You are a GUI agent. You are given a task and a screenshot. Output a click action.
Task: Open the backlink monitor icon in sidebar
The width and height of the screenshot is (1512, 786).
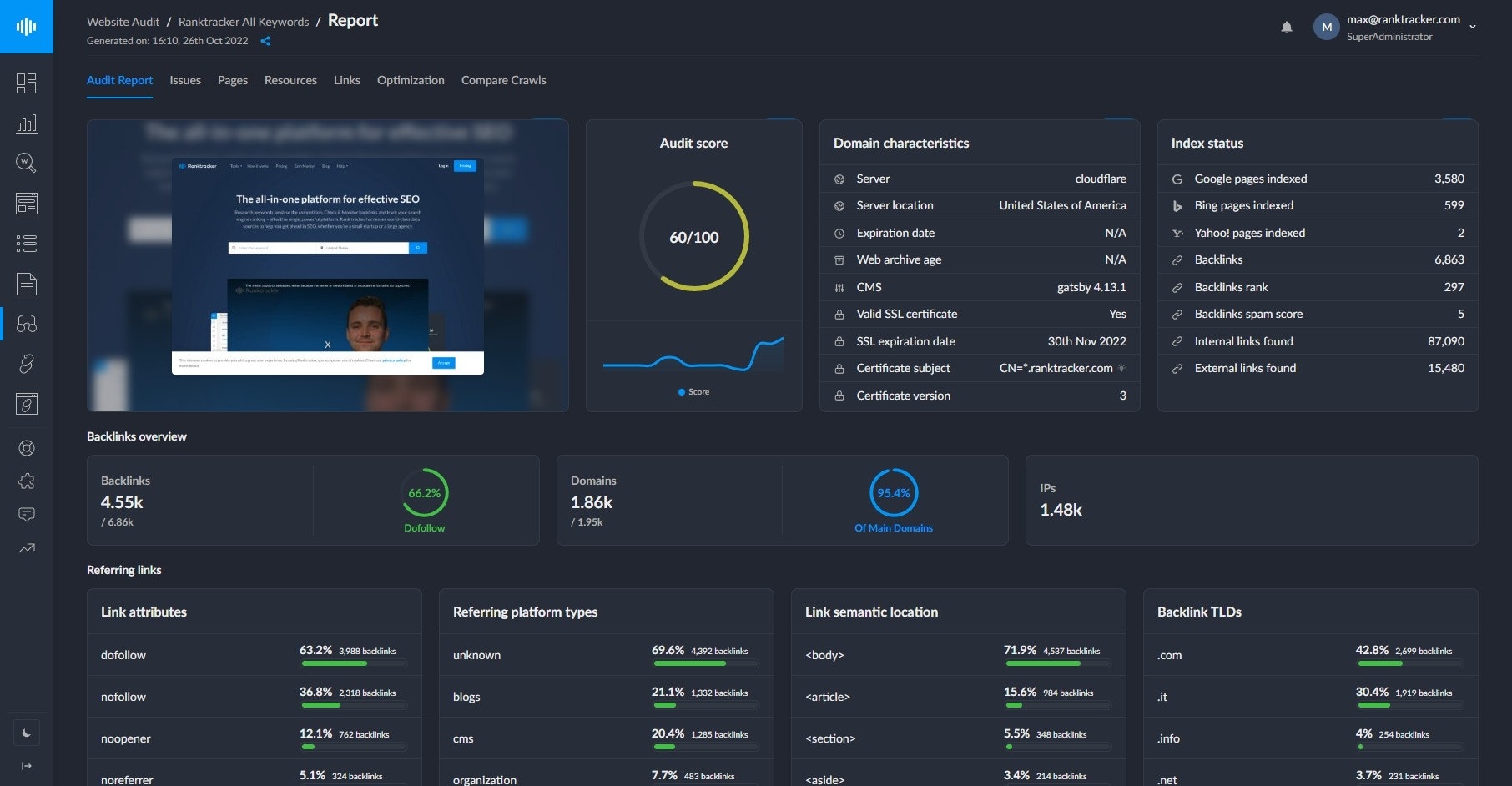[x=27, y=404]
